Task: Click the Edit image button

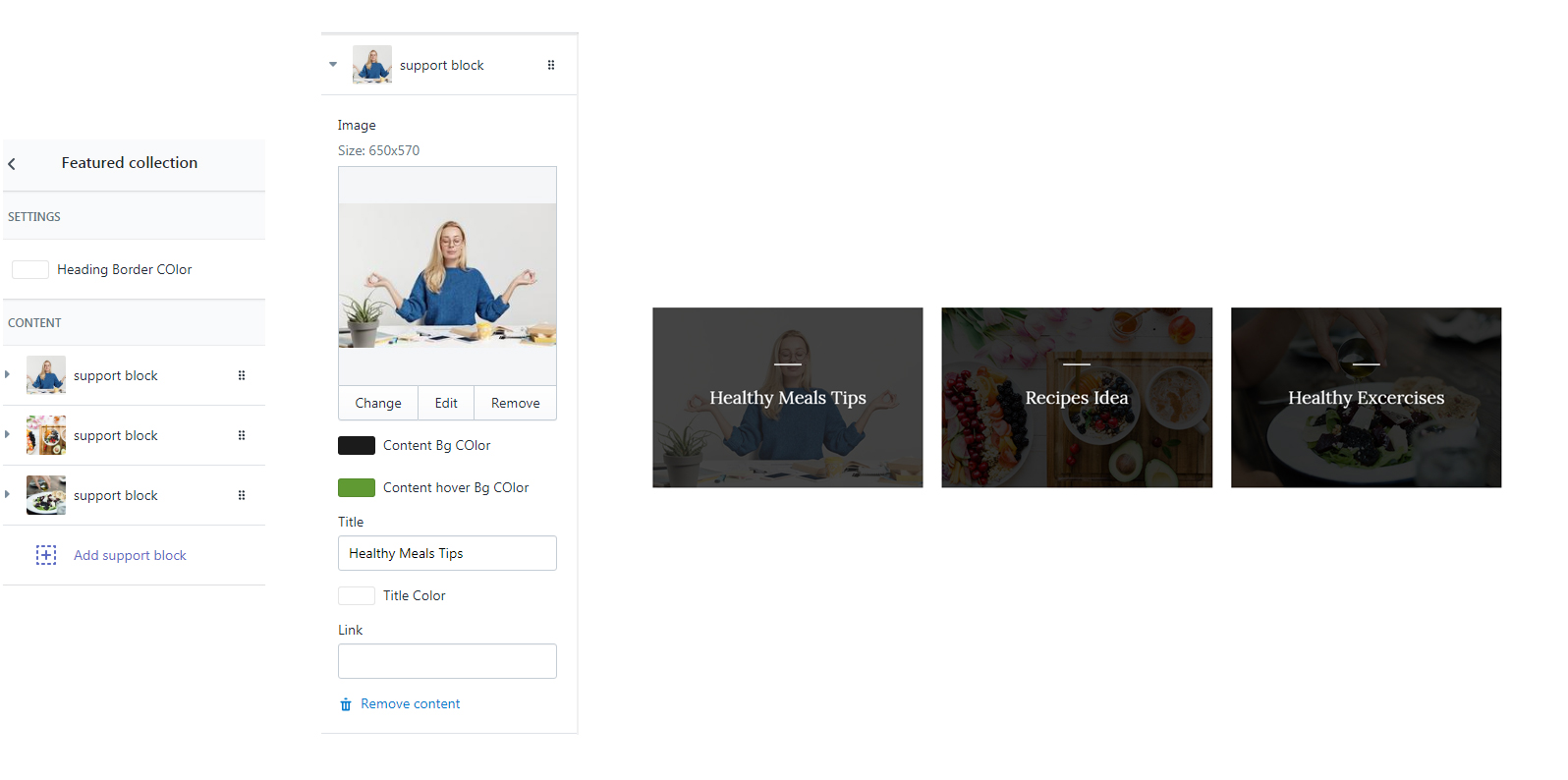Action: tap(446, 403)
